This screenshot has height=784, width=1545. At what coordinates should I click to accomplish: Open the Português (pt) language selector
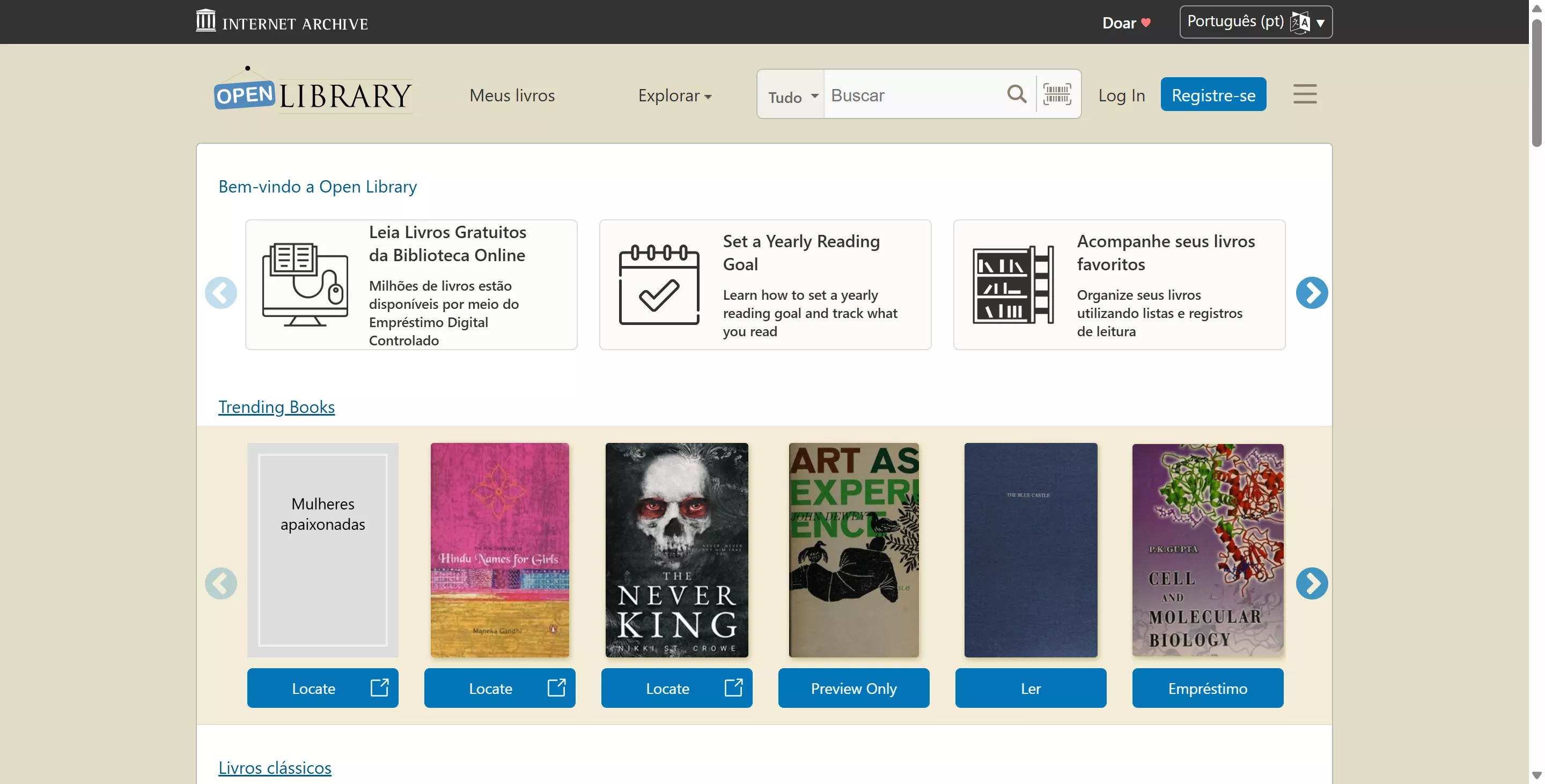pos(1255,22)
